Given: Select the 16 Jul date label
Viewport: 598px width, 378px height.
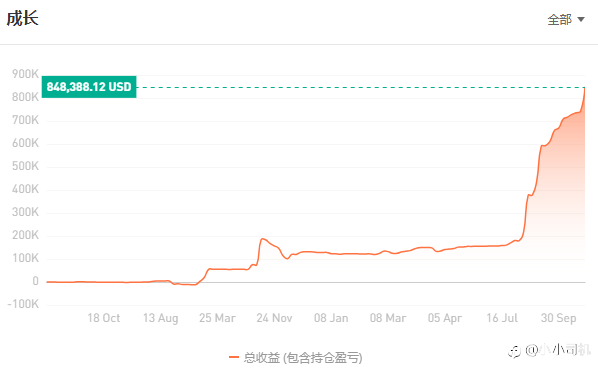Looking at the screenshot, I should [502, 318].
